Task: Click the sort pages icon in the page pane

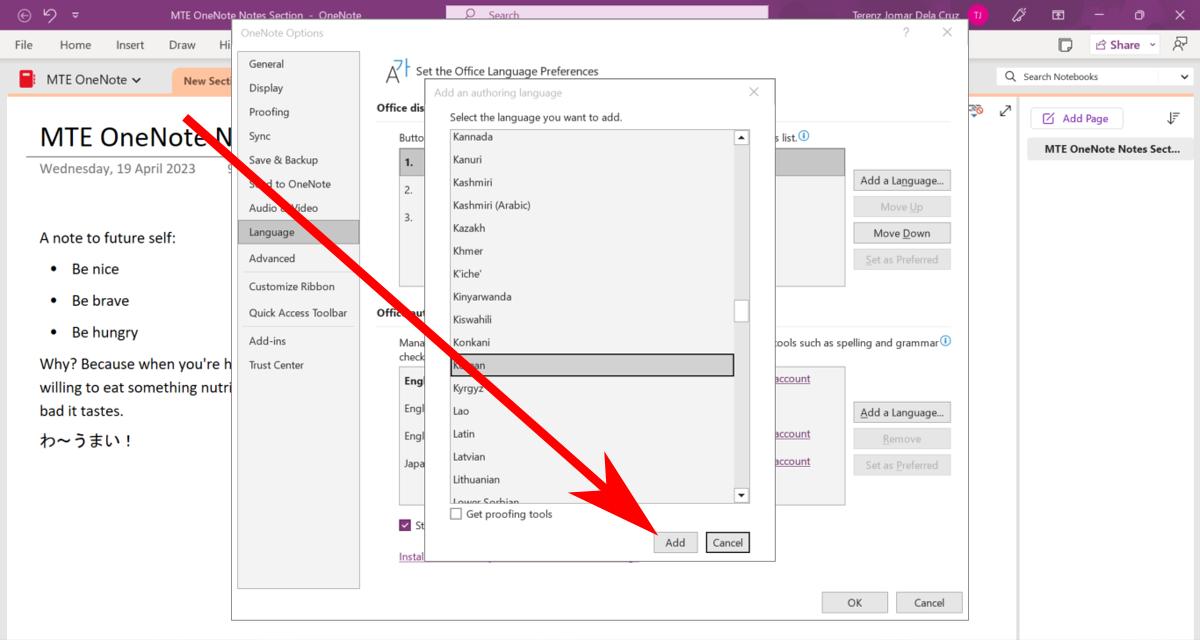Action: tap(1173, 118)
